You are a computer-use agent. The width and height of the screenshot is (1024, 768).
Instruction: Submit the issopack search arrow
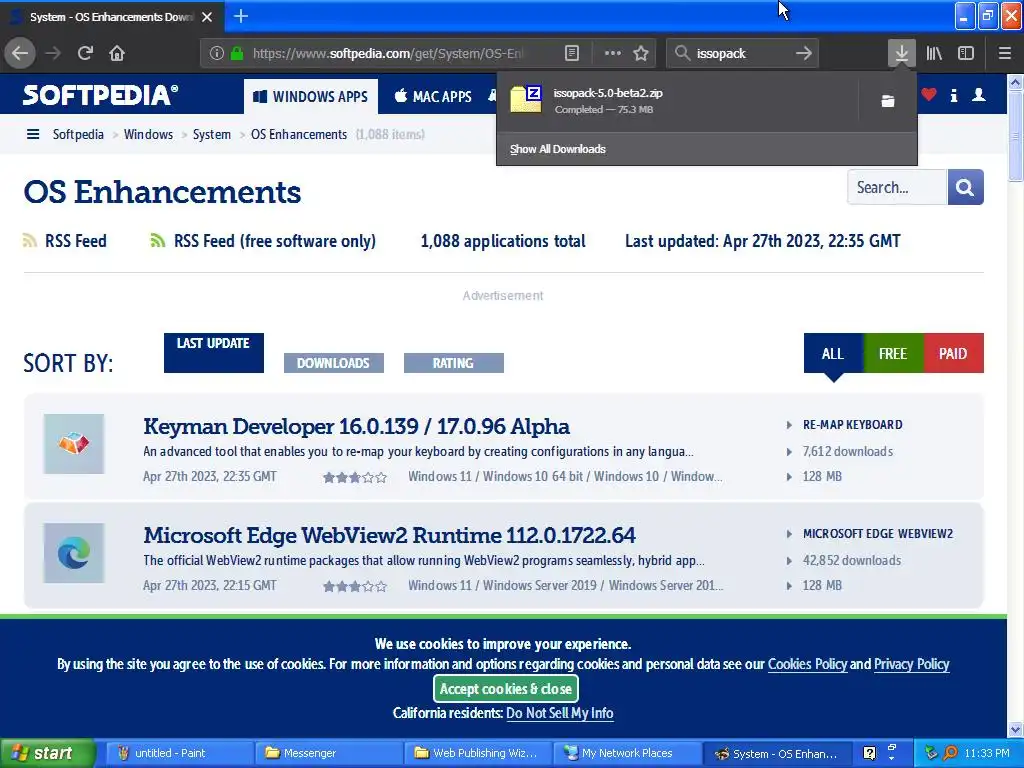804,53
